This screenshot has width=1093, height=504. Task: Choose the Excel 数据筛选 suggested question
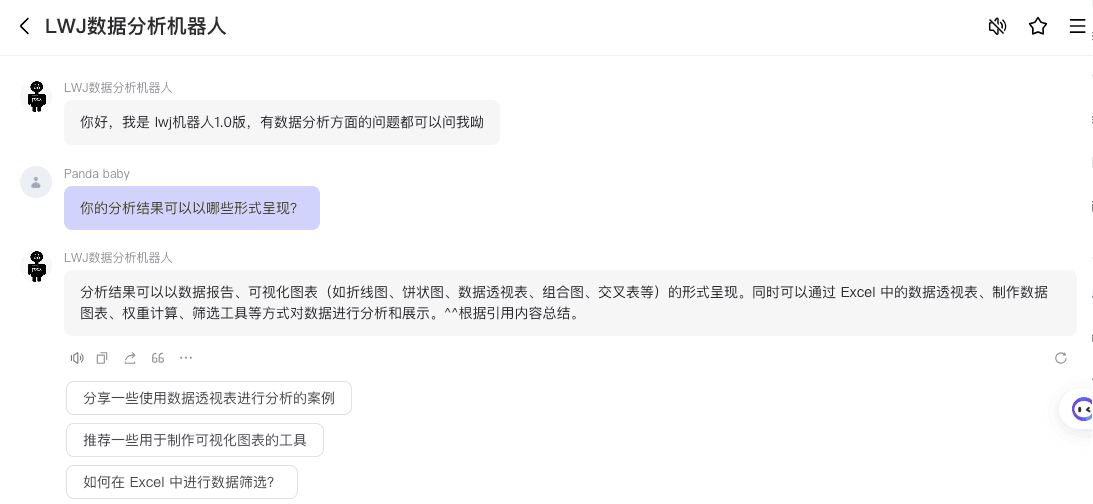point(181,482)
